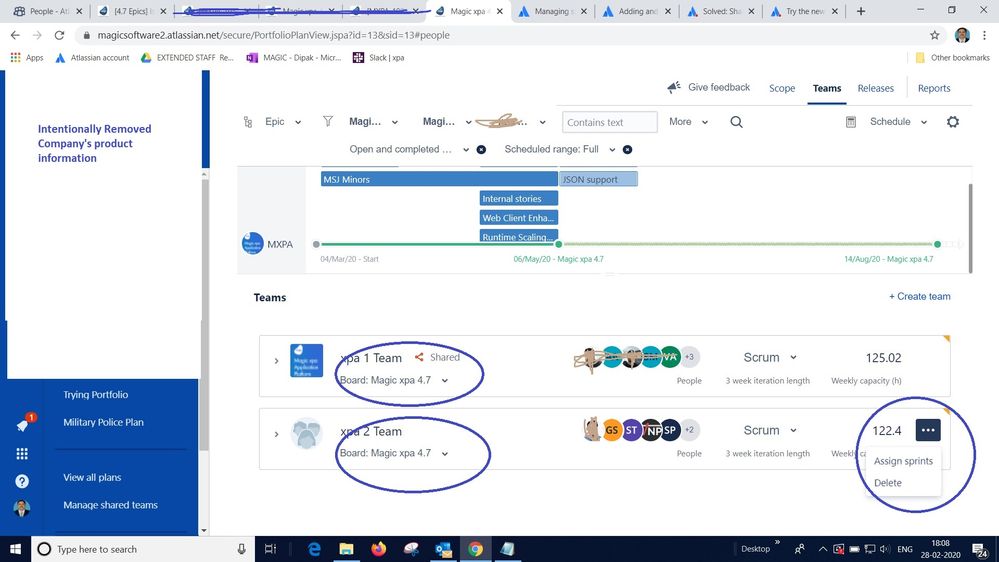Click Manage shared teams
This screenshot has width=999, height=562.
tap(110, 505)
